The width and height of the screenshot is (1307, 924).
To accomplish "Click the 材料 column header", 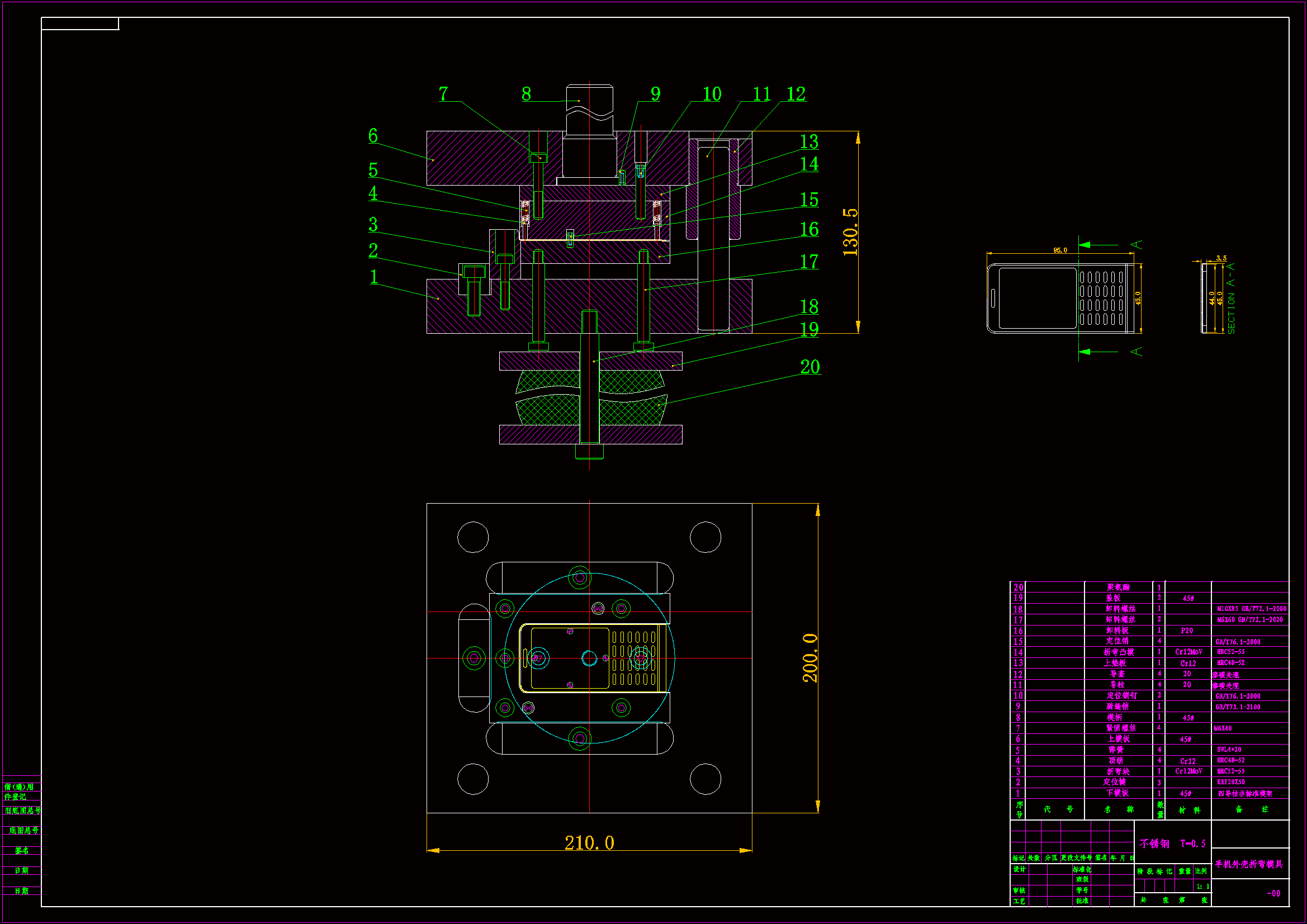I will [x=1189, y=810].
